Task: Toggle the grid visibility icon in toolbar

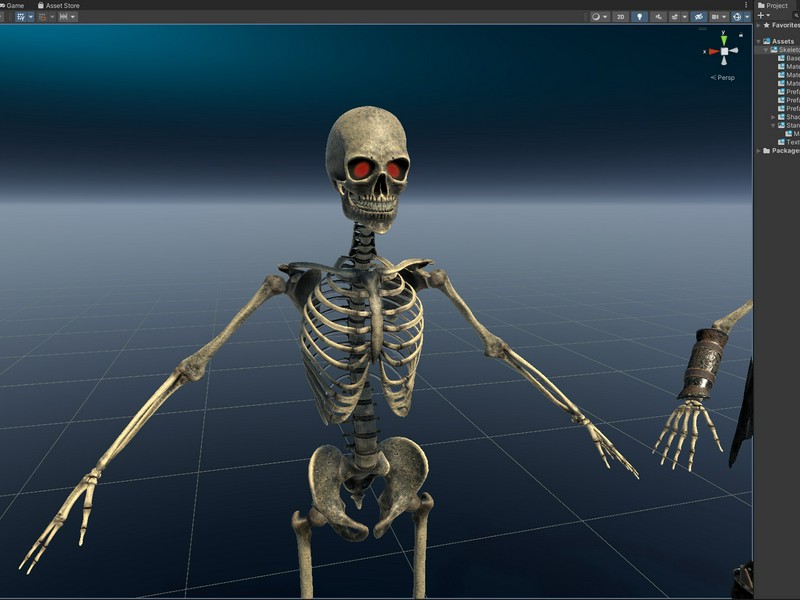Action: [x=20, y=17]
